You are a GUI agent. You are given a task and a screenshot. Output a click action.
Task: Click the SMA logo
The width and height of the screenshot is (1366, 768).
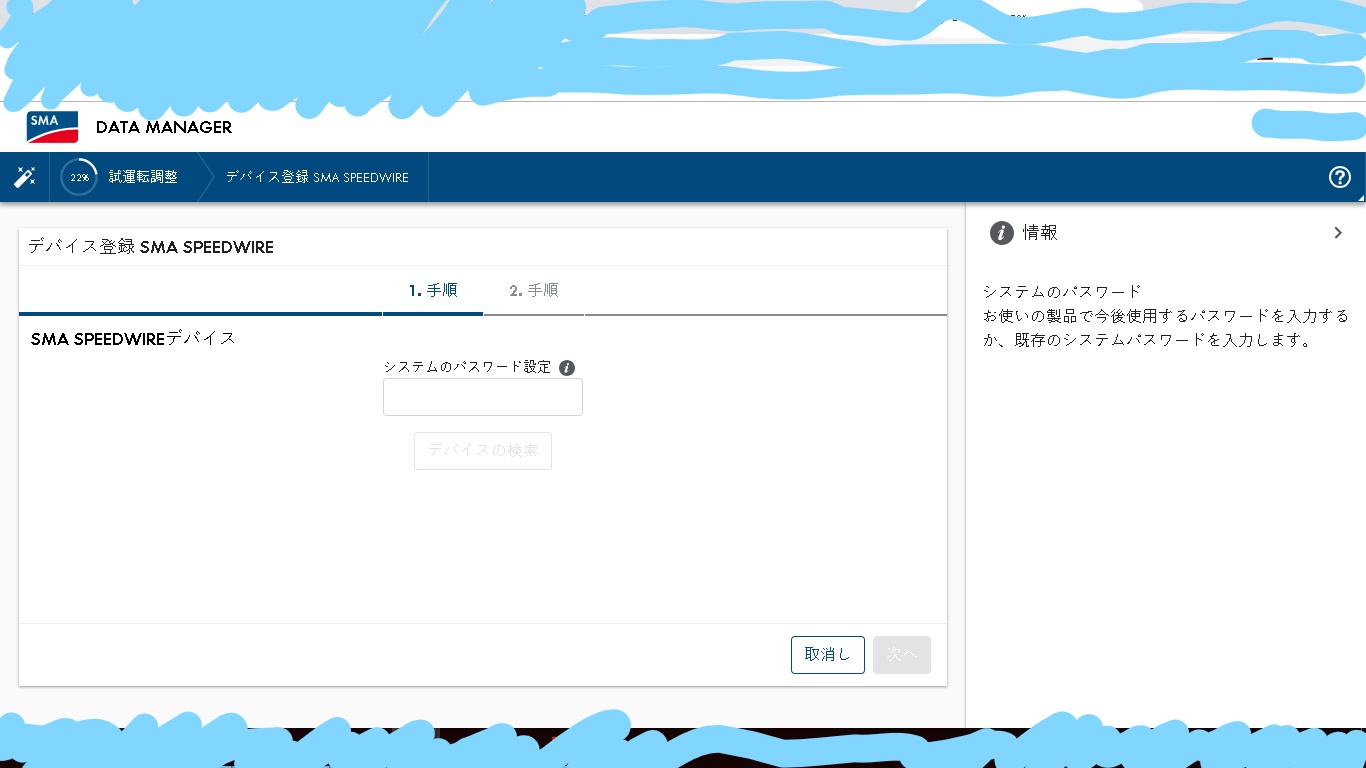(x=52, y=127)
